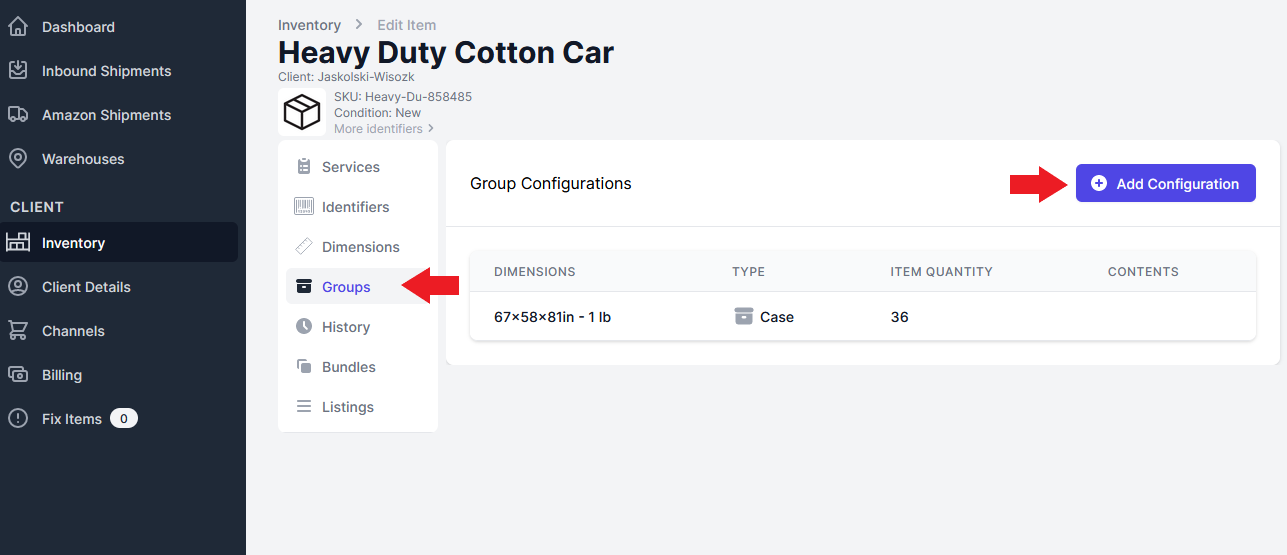Click the Identifiers barcode icon
Viewport: 1287px width, 555px height.
click(x=304, y=207)
